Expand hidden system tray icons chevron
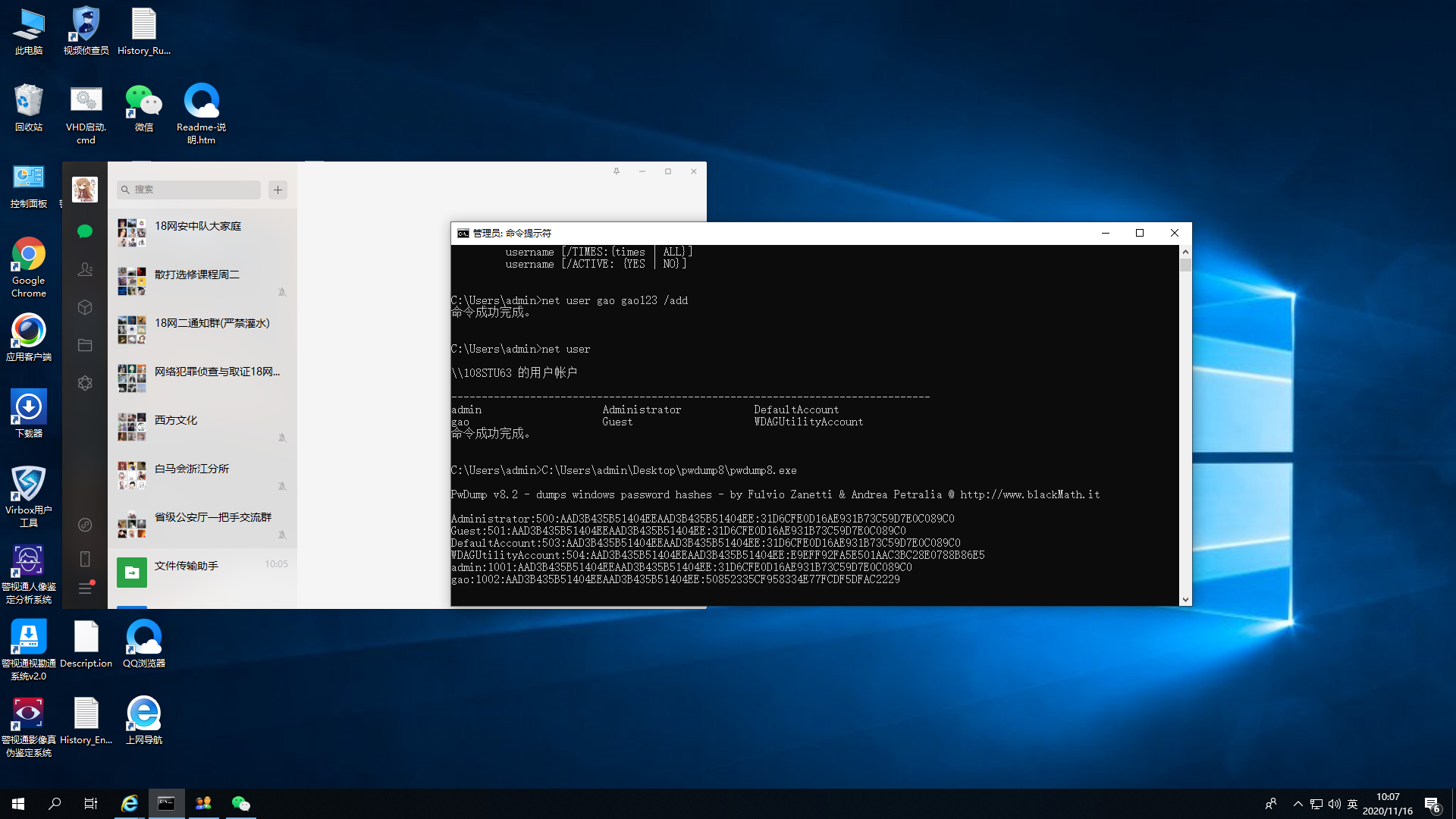 (x=1298, y=804)
